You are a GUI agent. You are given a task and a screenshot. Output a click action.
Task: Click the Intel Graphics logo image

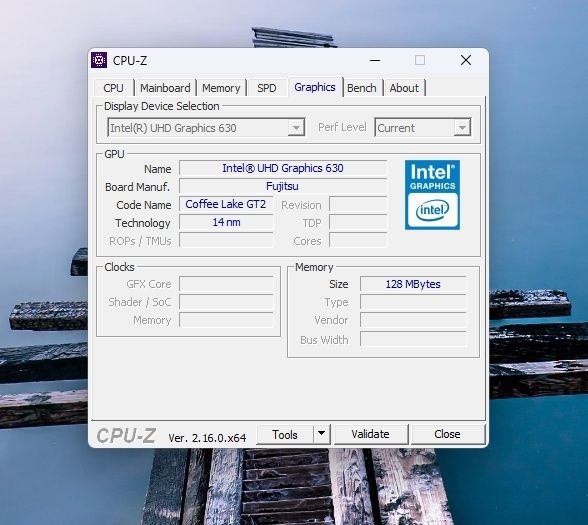tap(432, 195)
